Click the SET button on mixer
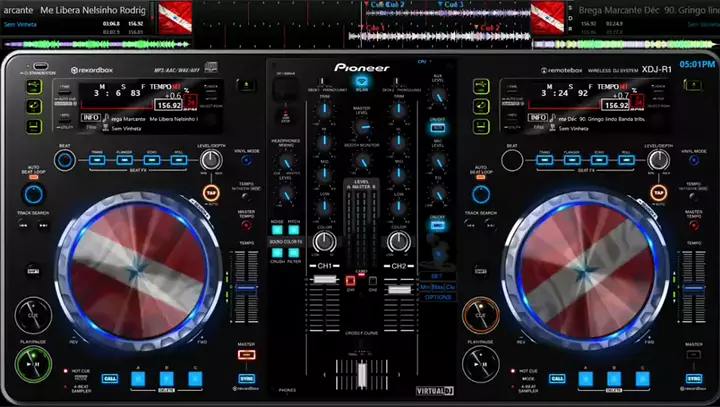 437,276
